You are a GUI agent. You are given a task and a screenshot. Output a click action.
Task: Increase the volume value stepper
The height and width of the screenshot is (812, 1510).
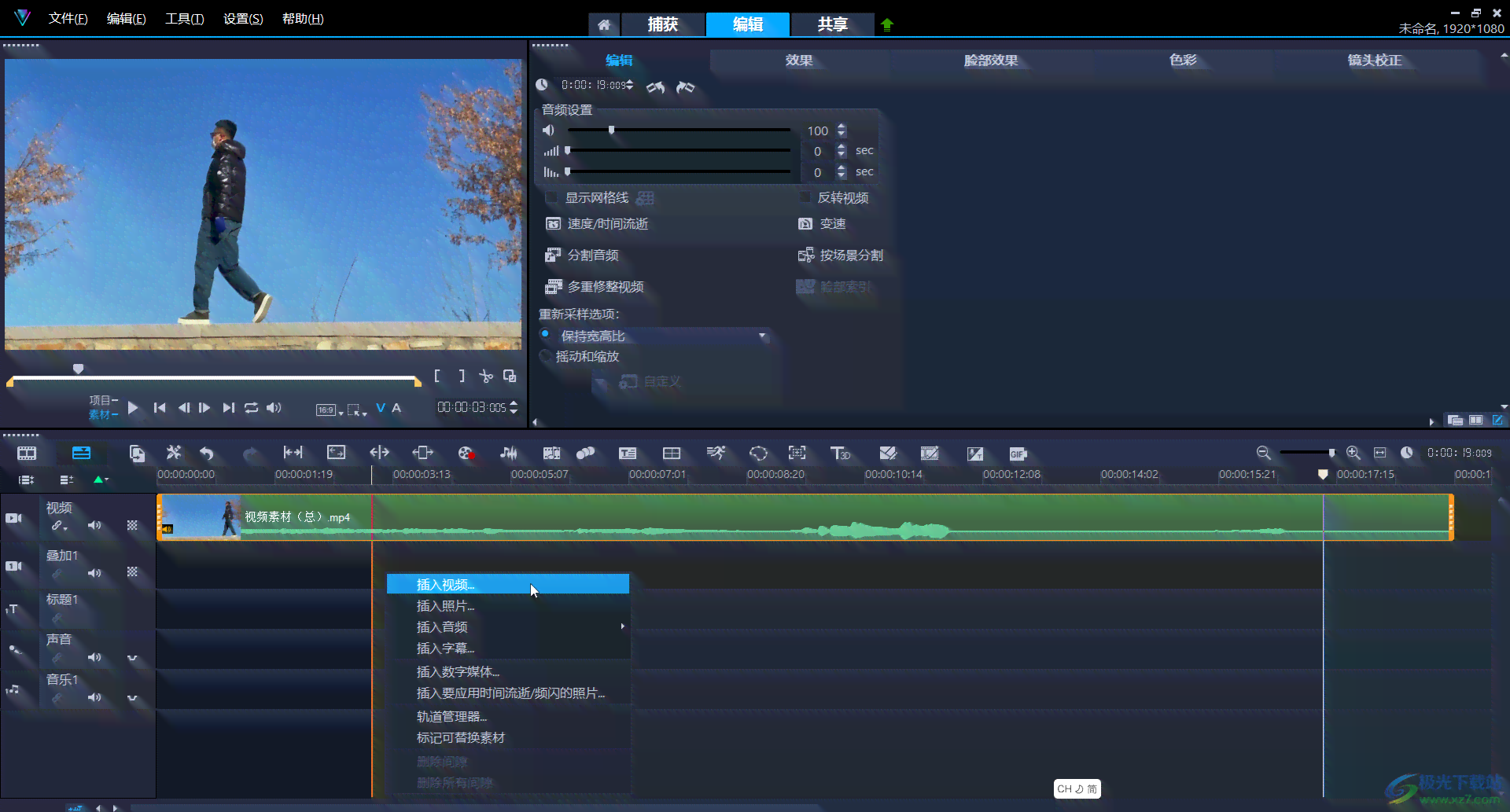tap(842, 127)
